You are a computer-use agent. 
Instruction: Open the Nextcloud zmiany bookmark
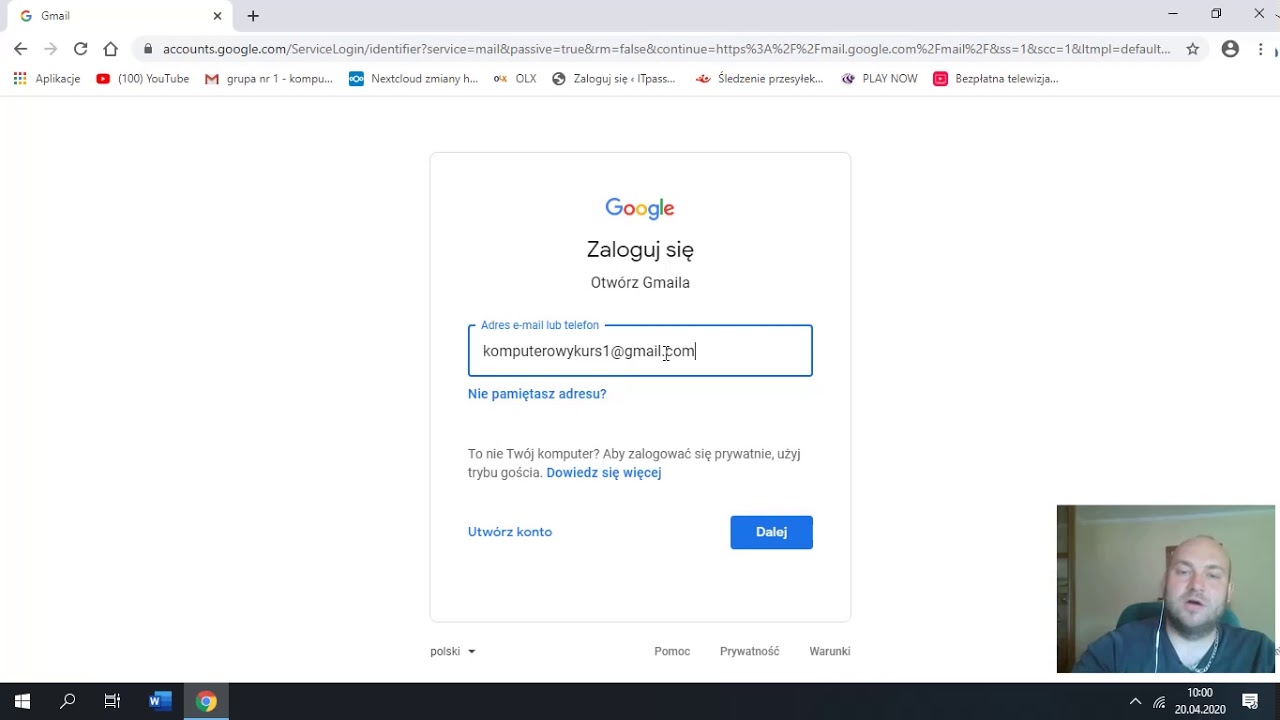tap(414, 79)
